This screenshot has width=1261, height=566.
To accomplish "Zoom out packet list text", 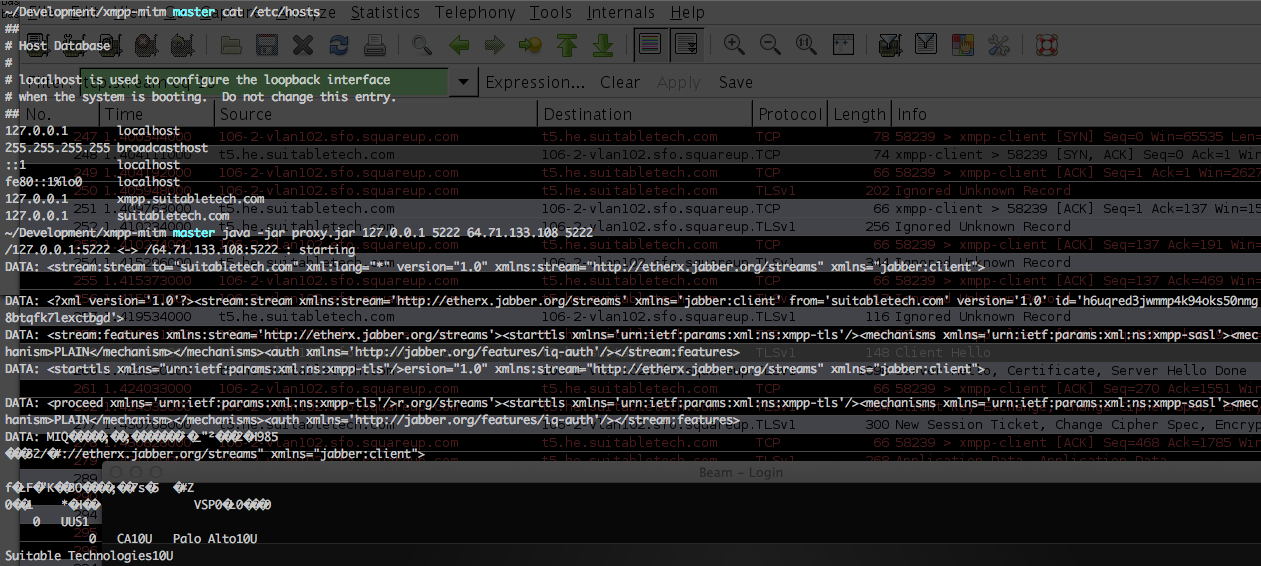I will tap(770, 45).
